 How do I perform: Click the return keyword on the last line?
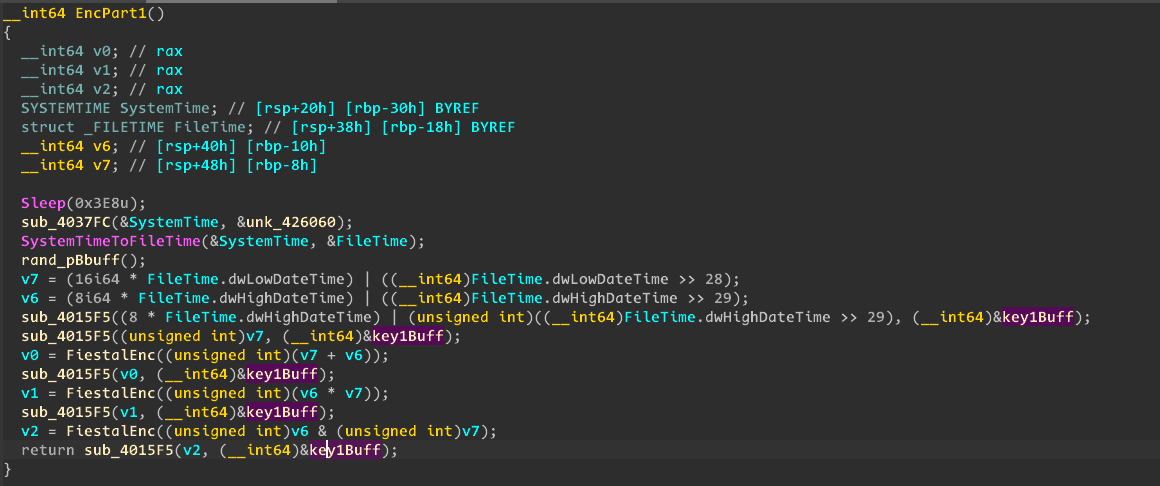click(47, 450)
